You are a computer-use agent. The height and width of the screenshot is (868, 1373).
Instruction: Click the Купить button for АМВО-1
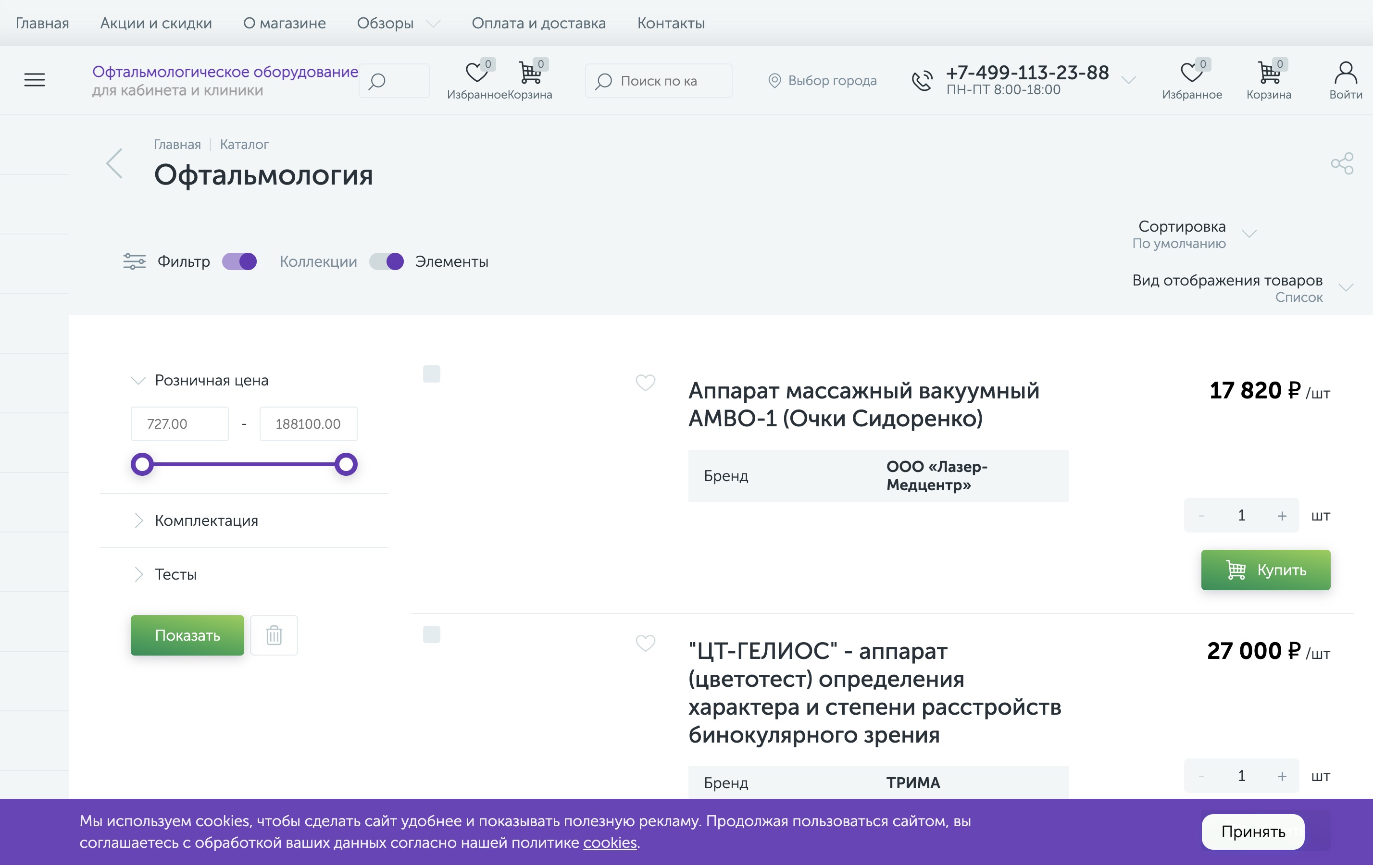pyautogui.click(x=1265, y=570)
